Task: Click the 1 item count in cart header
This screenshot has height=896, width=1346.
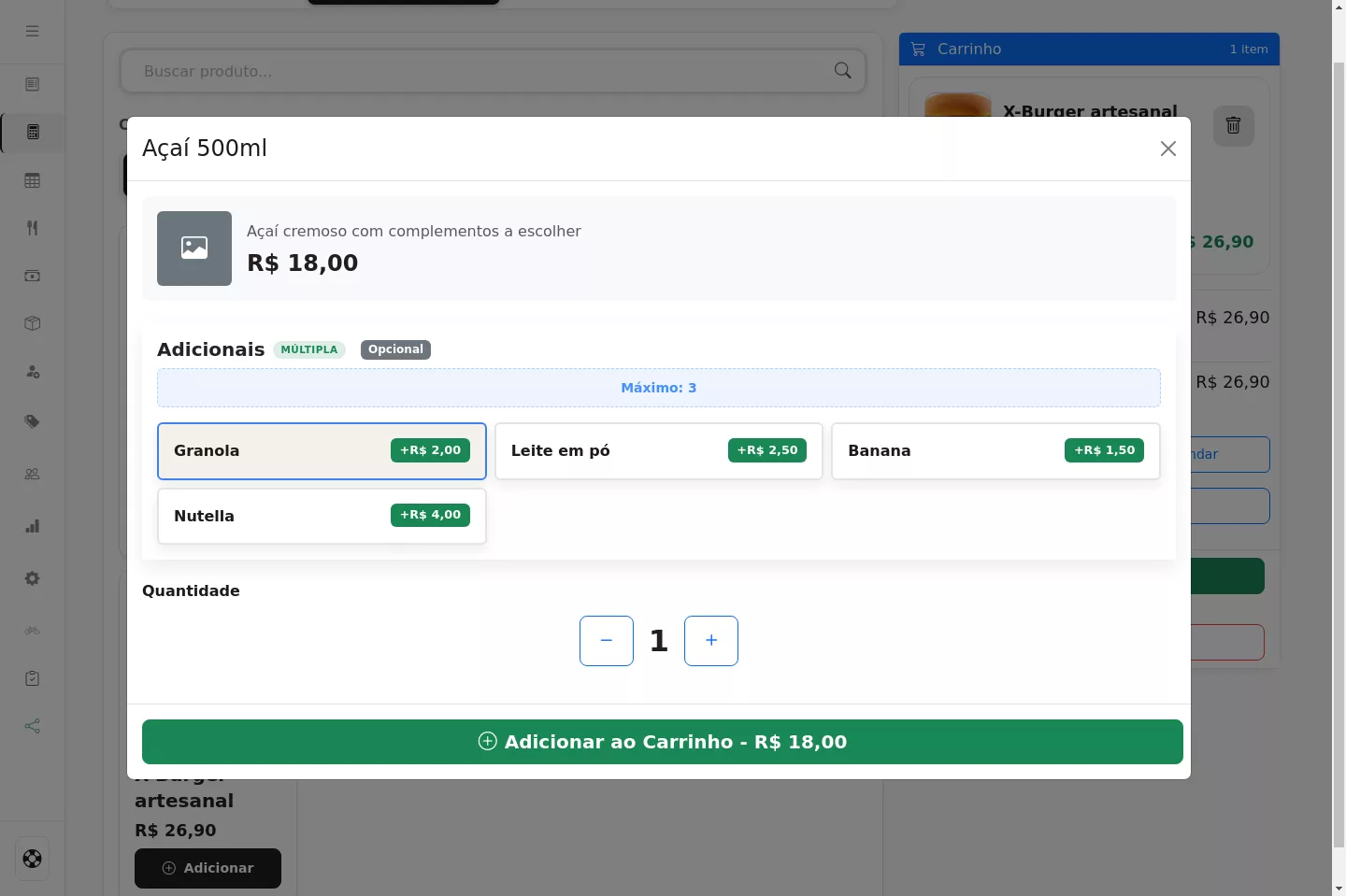Action: tap(1249, 50)
